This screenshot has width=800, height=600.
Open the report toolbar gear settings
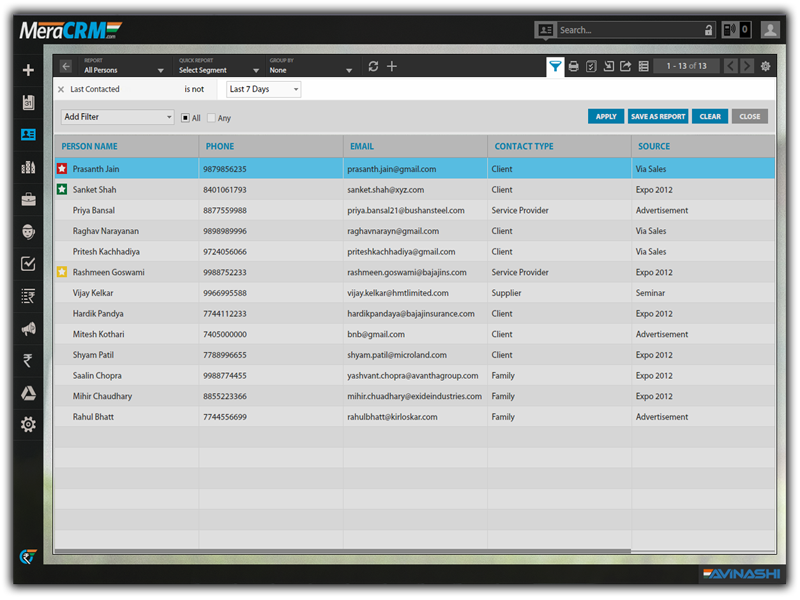click(x=765, y=66)
